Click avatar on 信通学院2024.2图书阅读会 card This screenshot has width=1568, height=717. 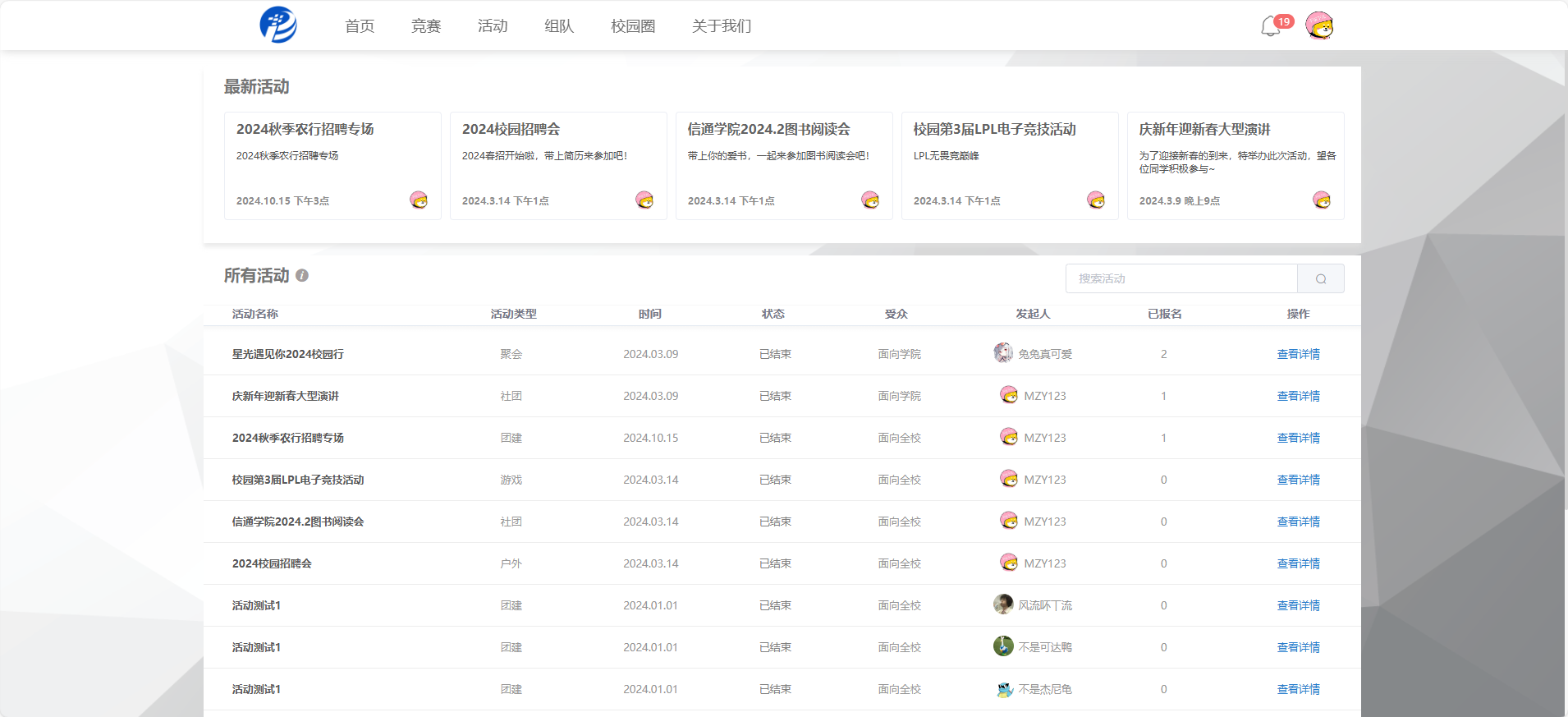click(x=870, y=200)
